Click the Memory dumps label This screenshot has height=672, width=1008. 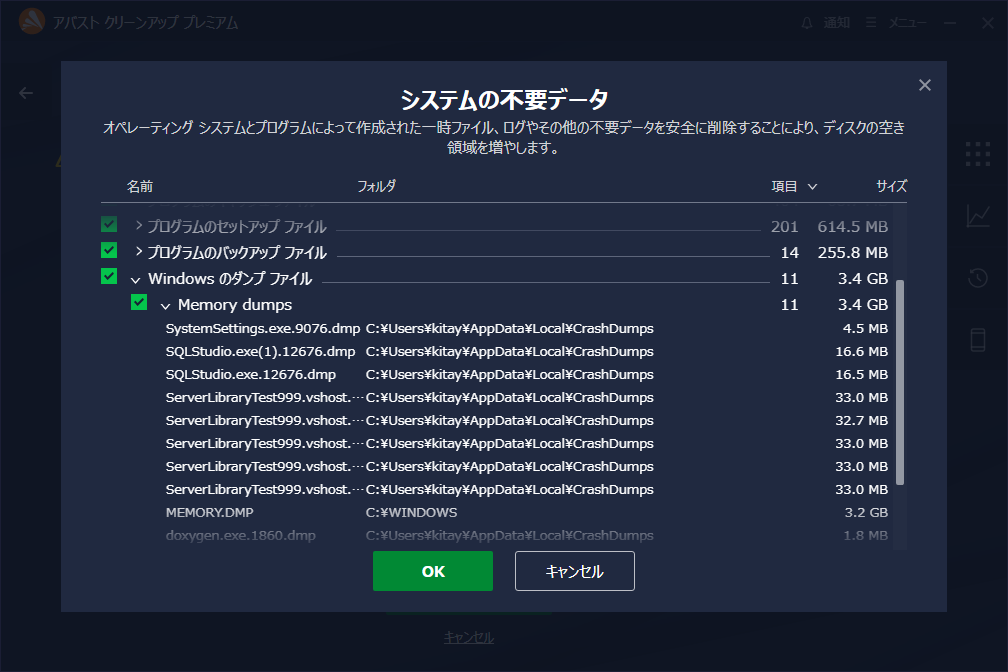click(x=235, y=305)
